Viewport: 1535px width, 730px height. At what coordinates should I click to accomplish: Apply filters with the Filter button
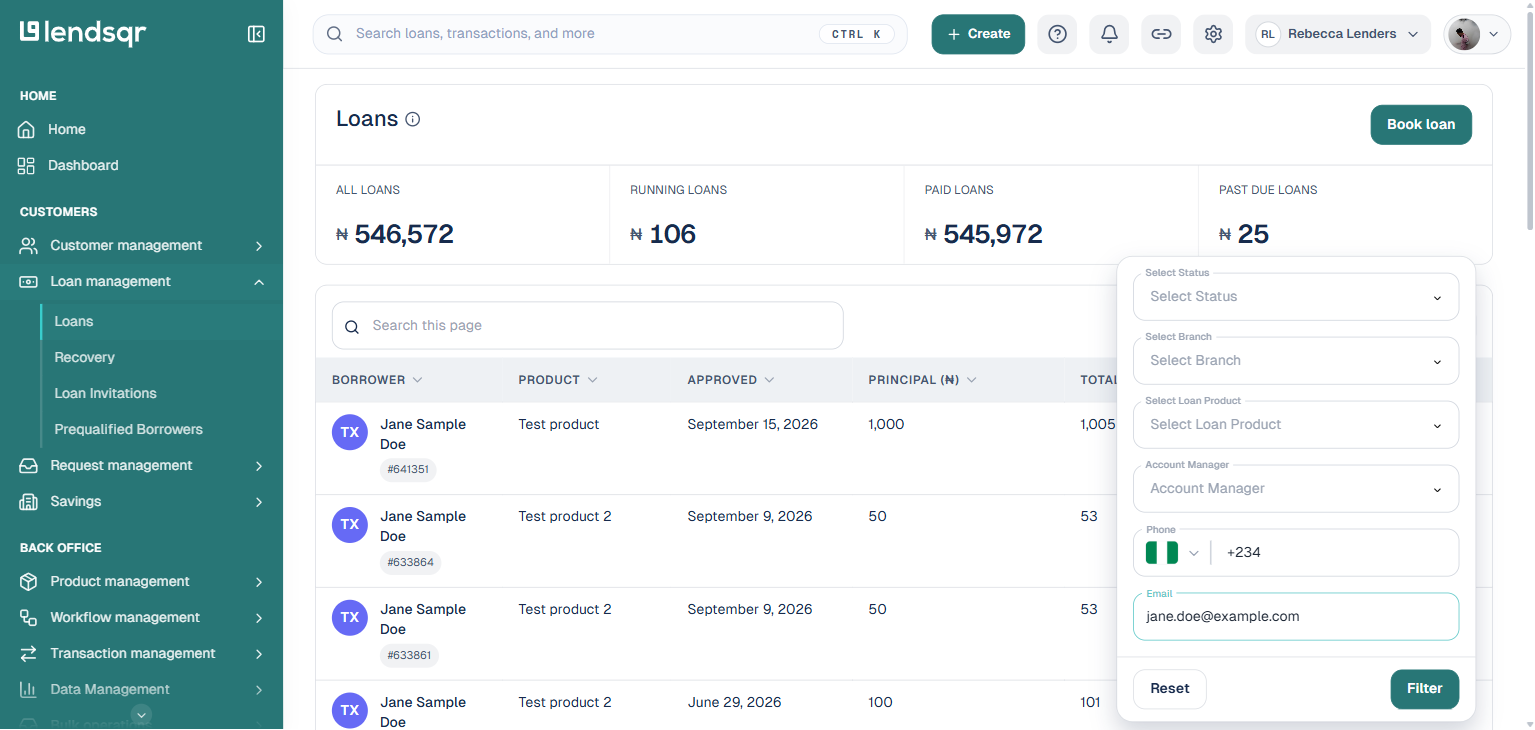pyautogui.click(x=1425, y=689)
